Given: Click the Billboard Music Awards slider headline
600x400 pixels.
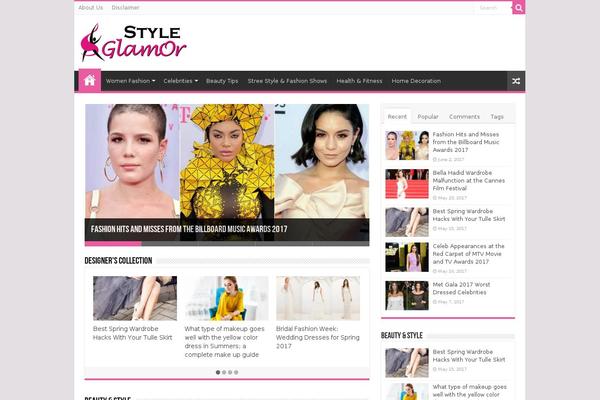Looking at the screenshot, I should click(x=189, y=229).
